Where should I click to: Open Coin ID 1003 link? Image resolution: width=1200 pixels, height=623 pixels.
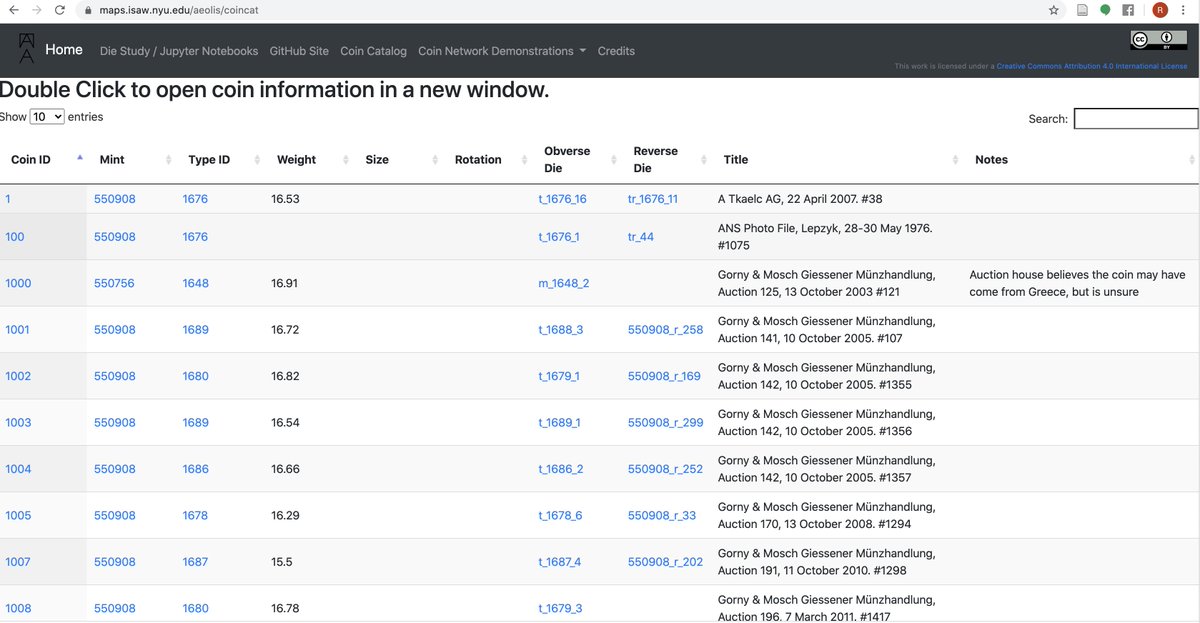[18, 422]
